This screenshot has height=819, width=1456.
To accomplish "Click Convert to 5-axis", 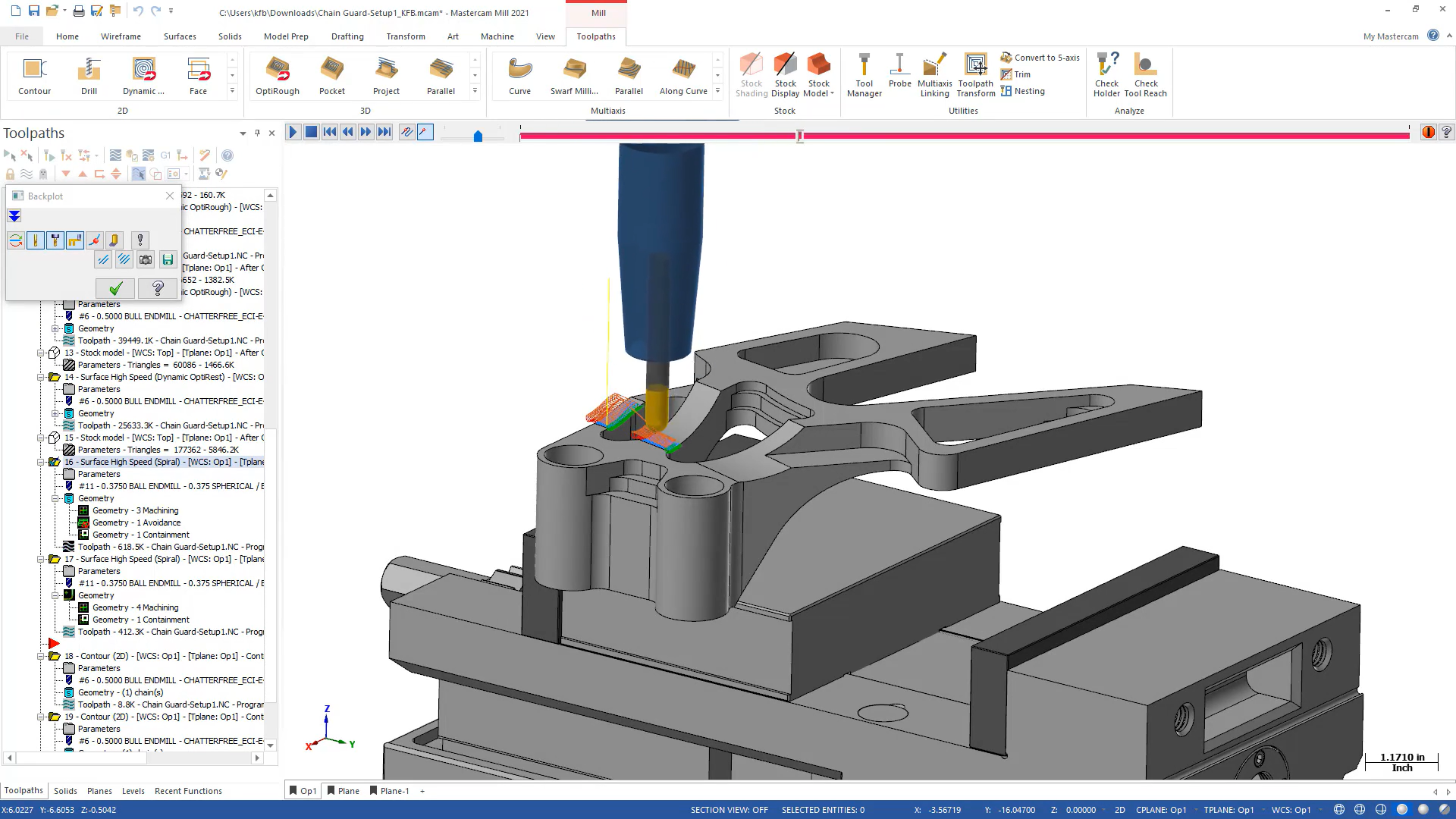I will point(1040,58).
